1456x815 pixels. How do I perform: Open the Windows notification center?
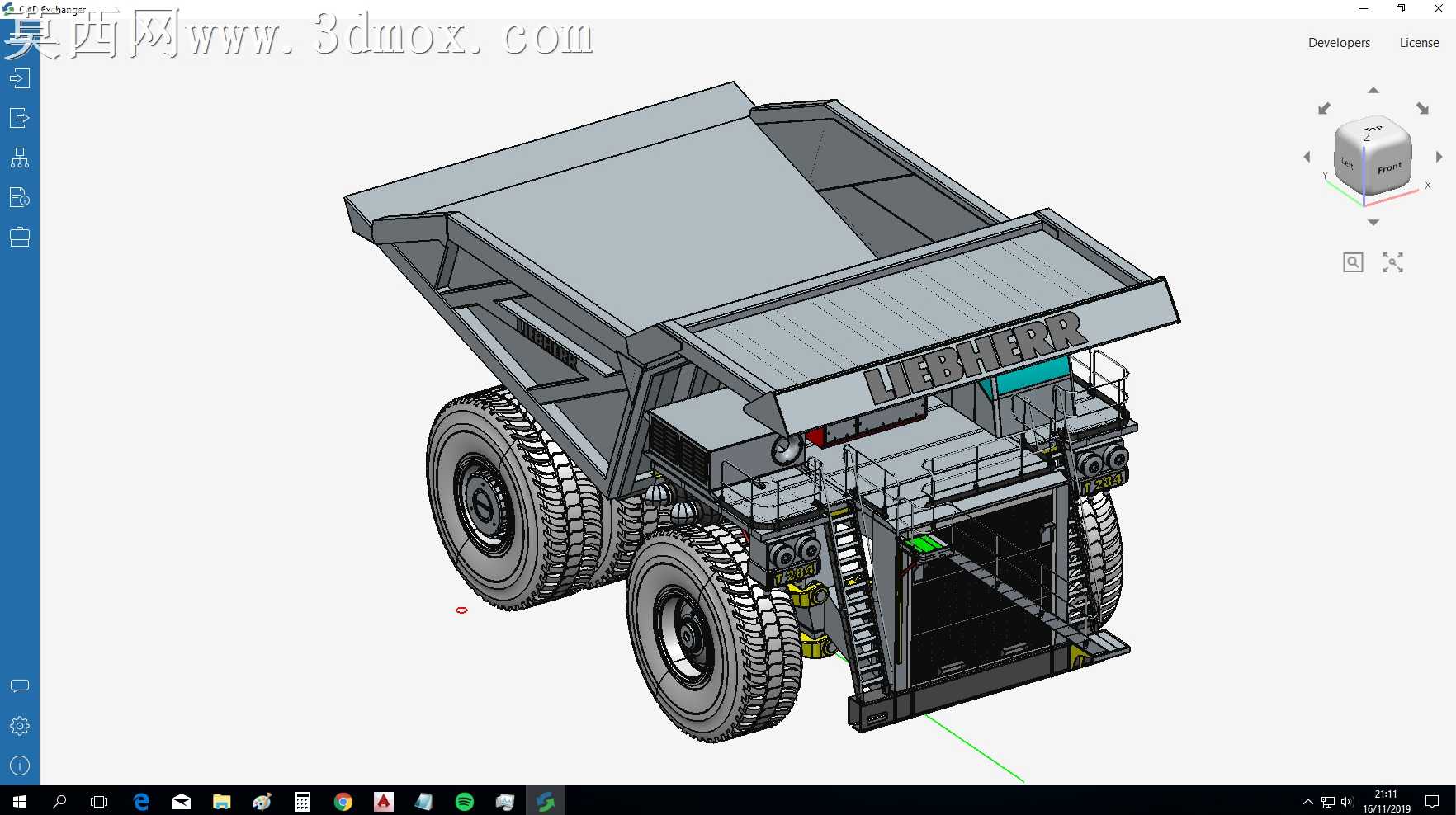pos(1433,801)
